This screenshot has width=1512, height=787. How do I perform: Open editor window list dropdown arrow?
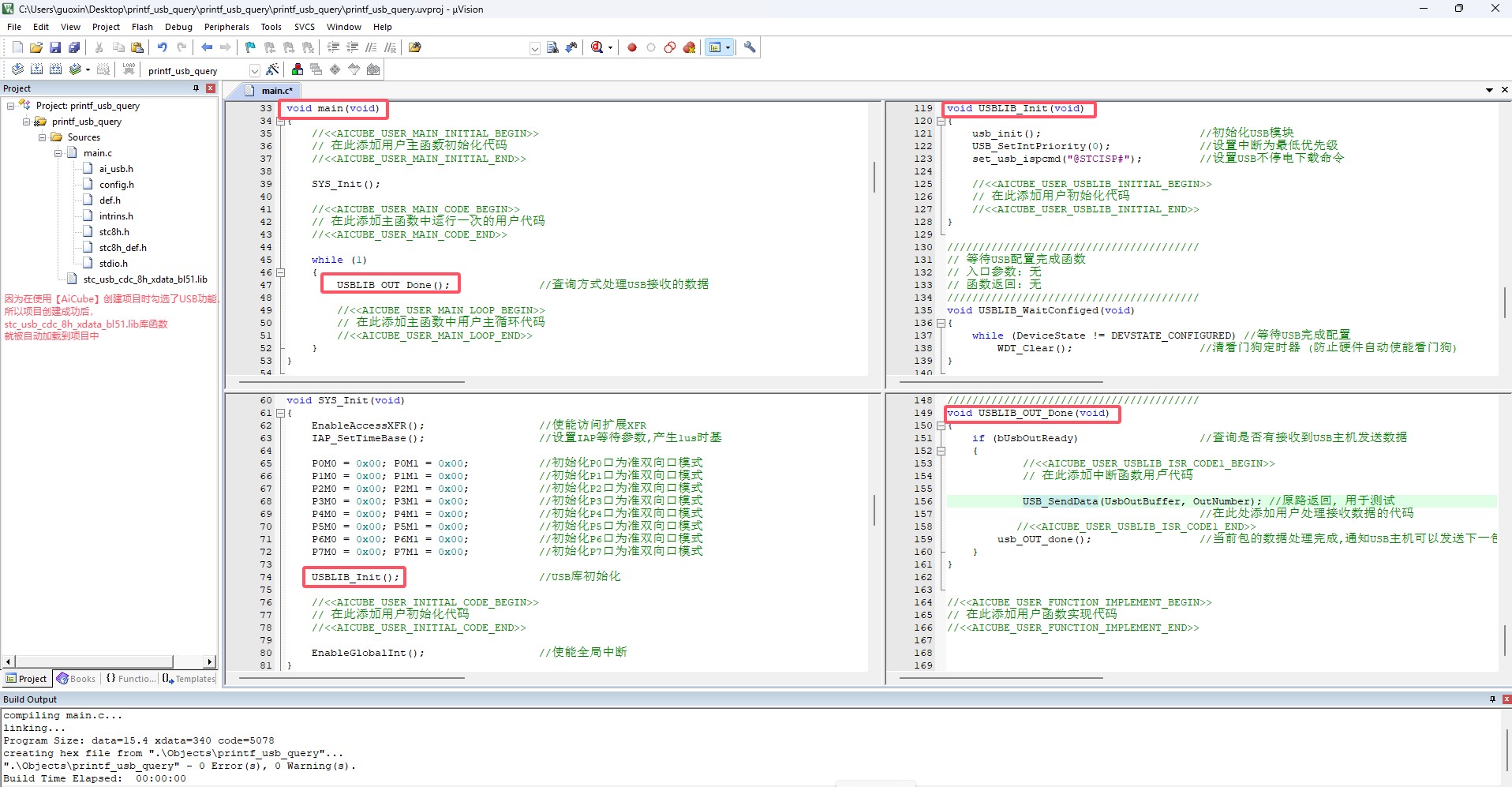click(x=1489, y=90)
